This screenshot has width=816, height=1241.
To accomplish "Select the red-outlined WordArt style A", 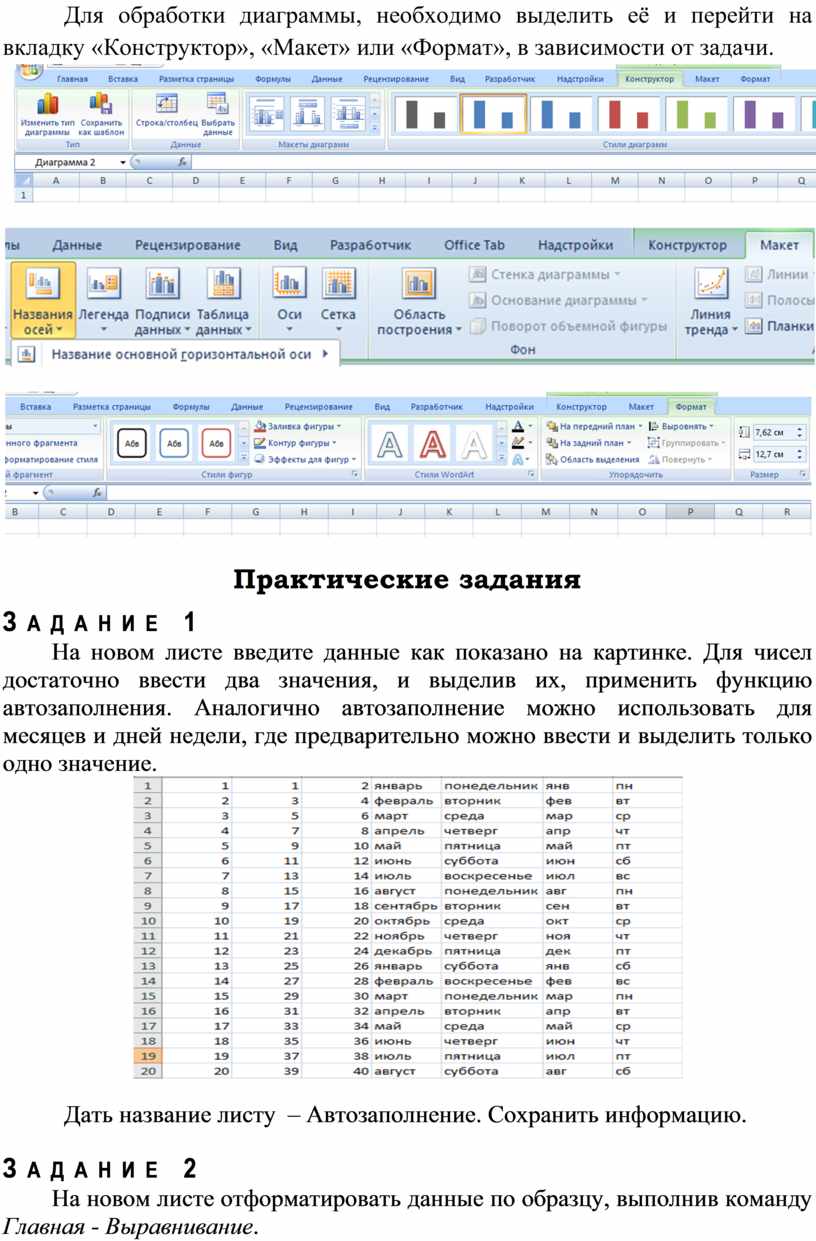I will [x=432, y=442].
